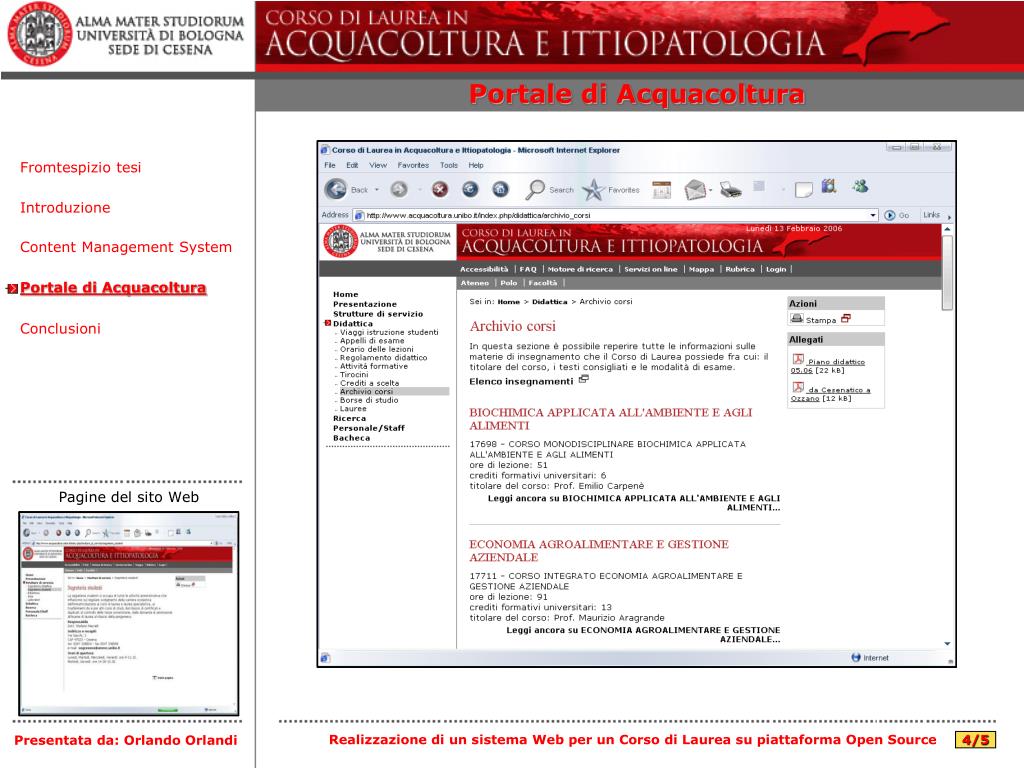Click the FAQ nav link

point(528,269)
